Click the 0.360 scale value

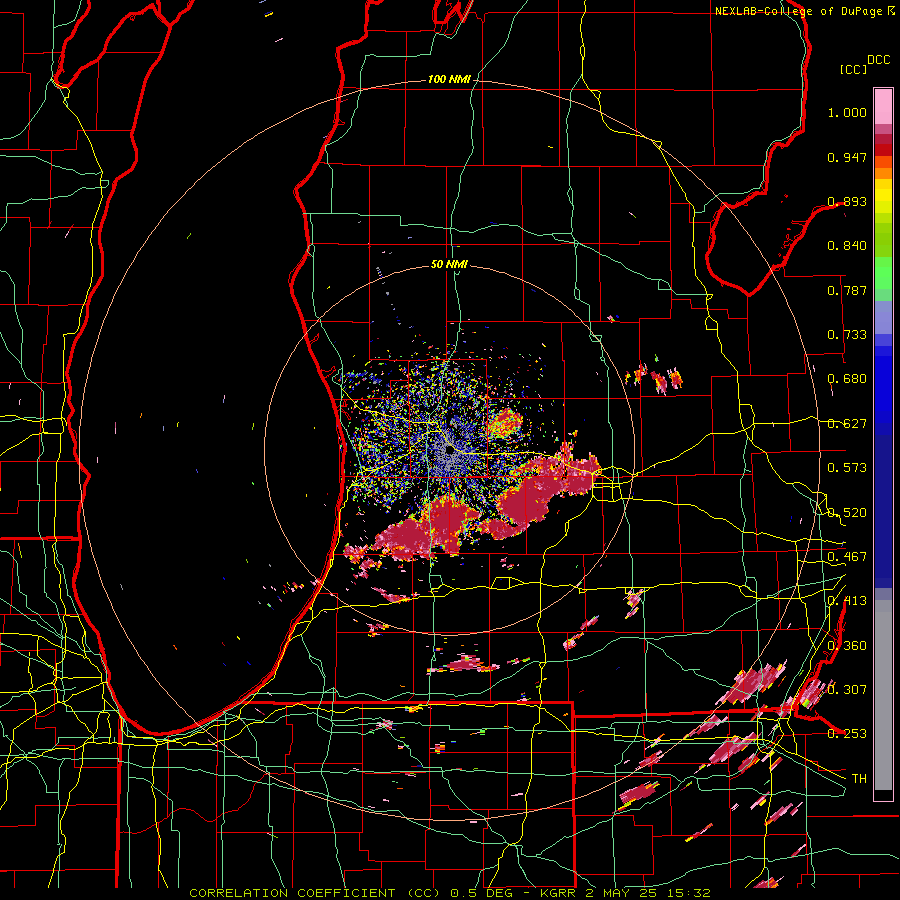[x=847, y=646]
